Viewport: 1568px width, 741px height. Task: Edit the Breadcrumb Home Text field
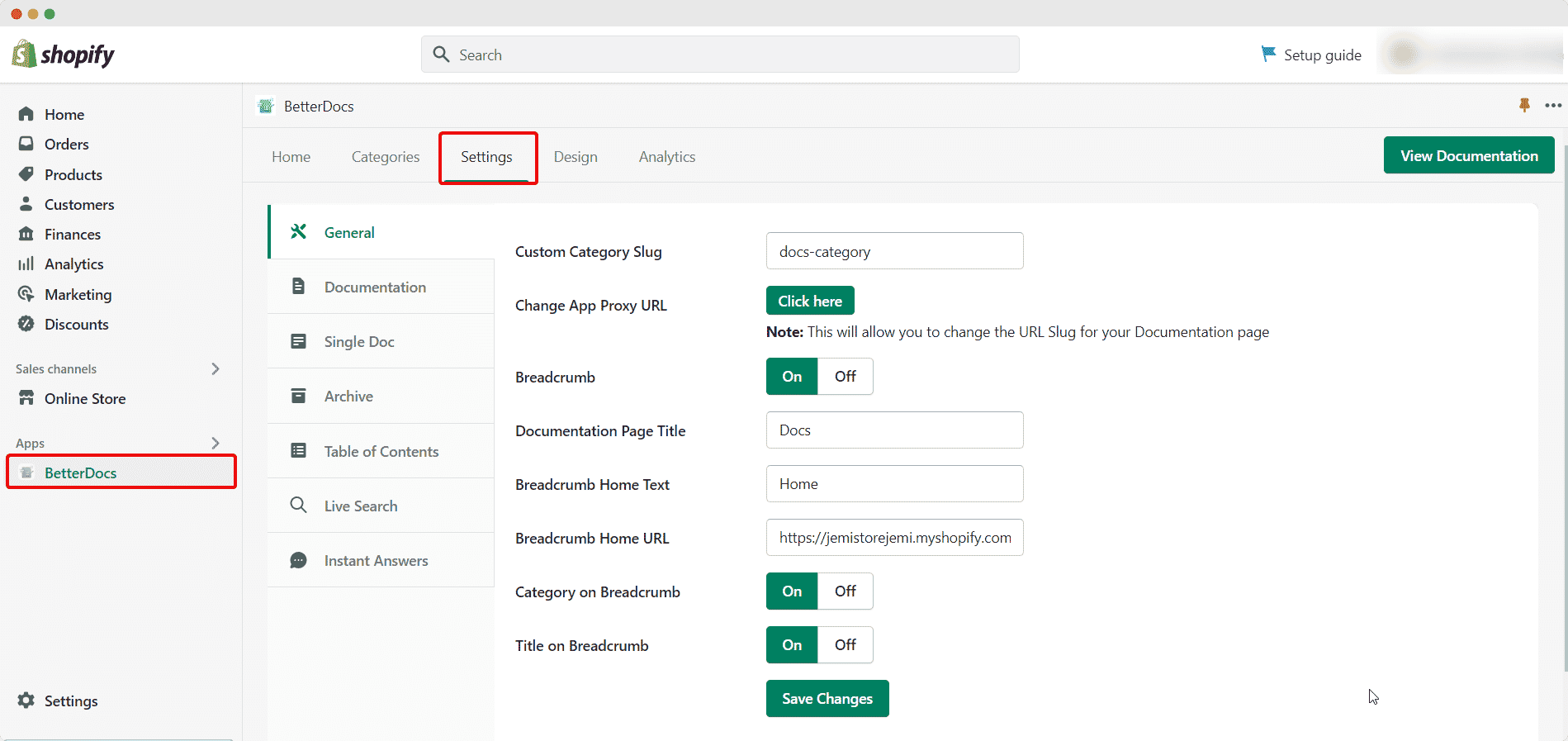[x=895, y=483]
